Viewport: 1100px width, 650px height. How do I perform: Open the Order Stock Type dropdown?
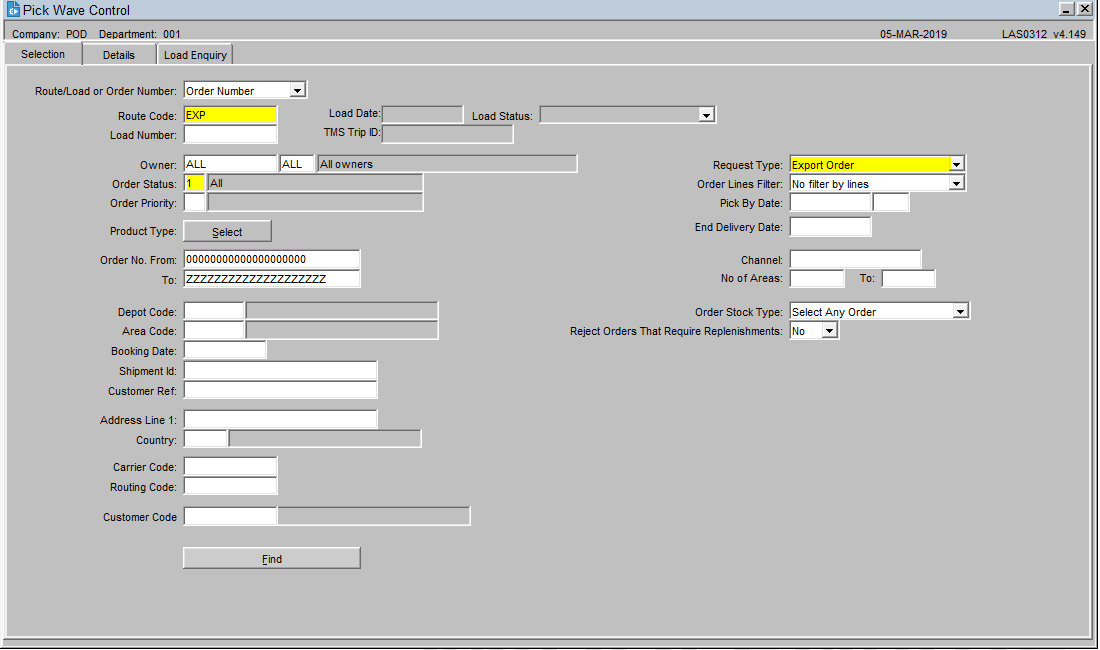(960, 312)
